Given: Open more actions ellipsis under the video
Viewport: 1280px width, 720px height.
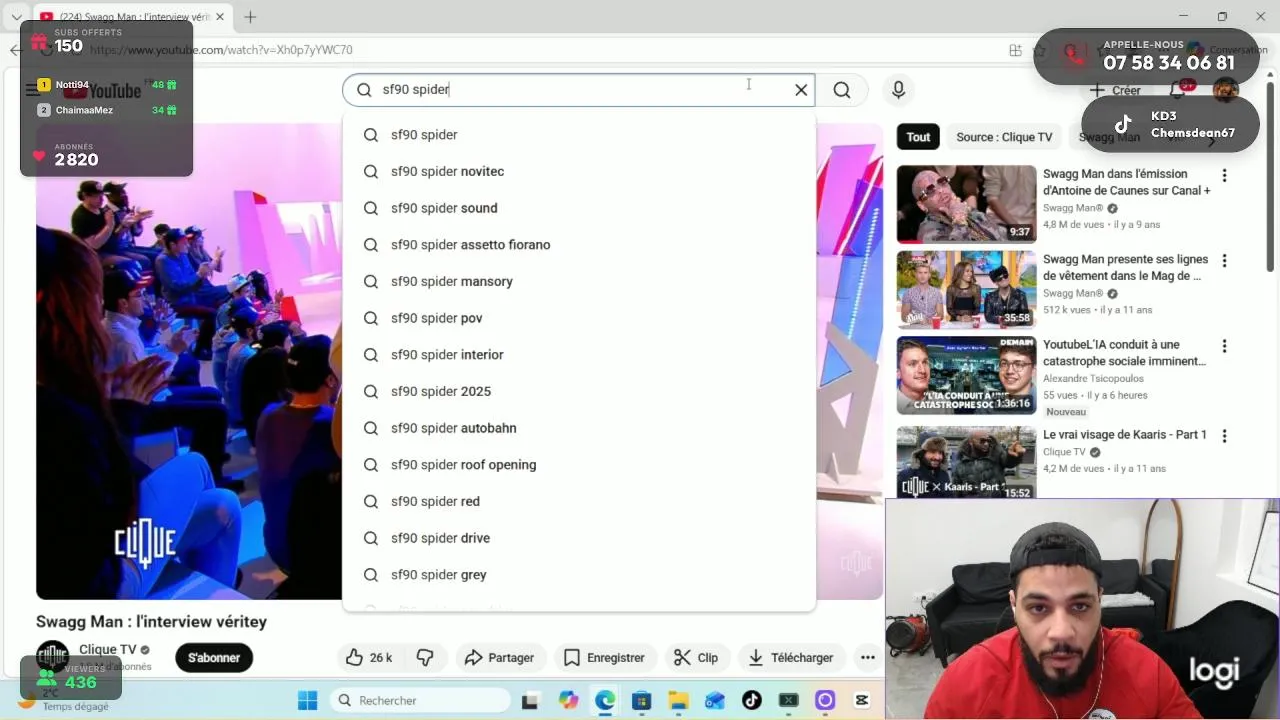Looking at the screenshot, I should point(868,658).
